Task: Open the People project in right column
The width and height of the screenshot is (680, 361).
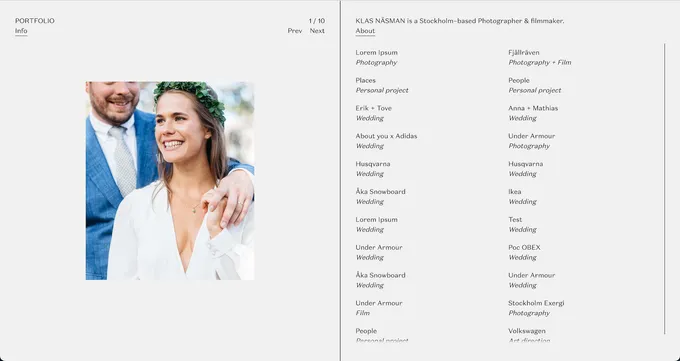Action: pos(534,85)
